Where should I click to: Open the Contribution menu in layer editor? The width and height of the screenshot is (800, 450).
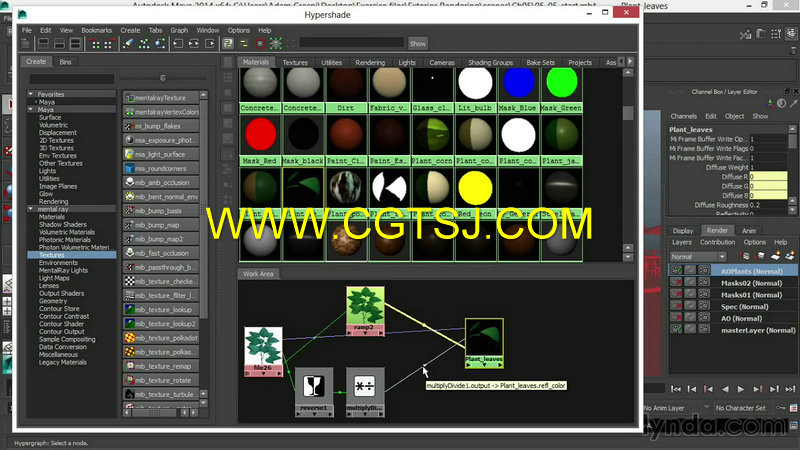[717, 242]
